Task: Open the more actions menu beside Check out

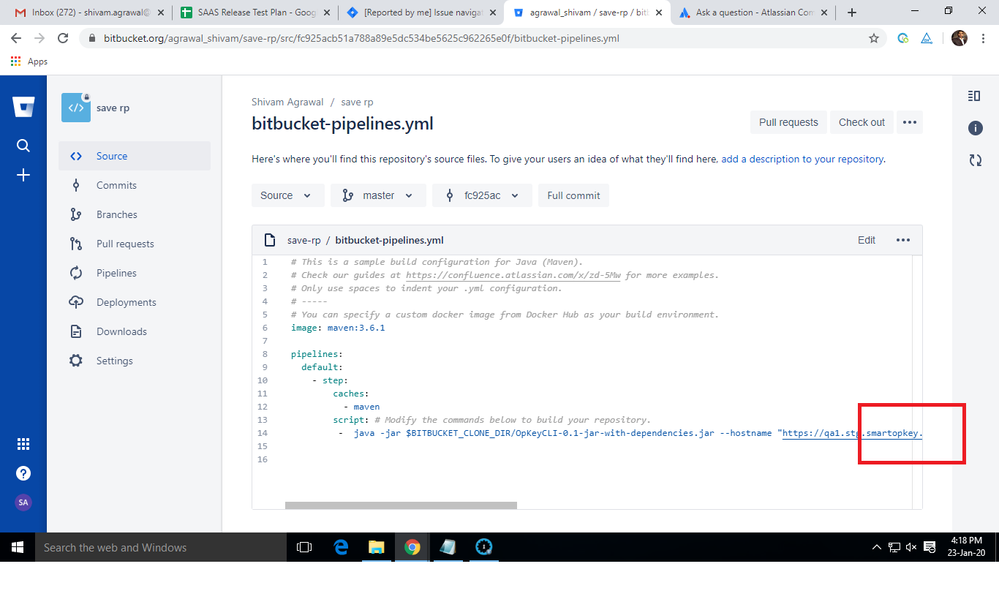Action: point(909,122)
